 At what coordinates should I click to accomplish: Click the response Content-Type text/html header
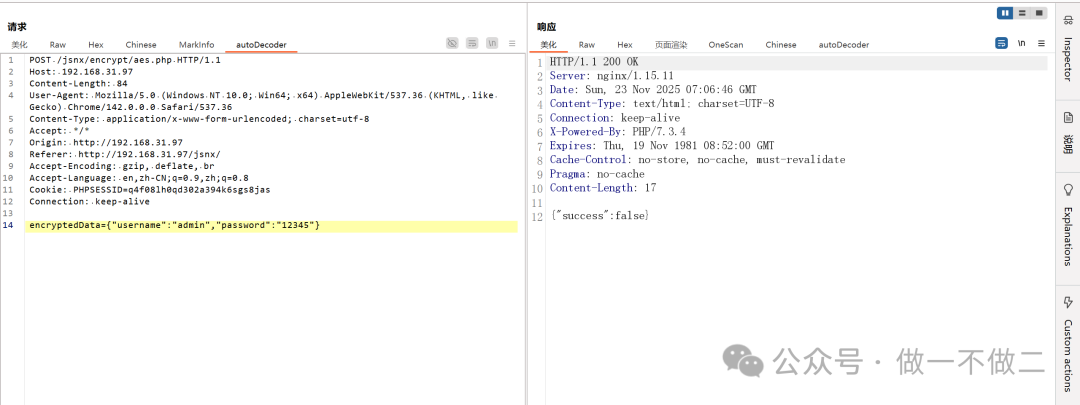pos(661,104)
